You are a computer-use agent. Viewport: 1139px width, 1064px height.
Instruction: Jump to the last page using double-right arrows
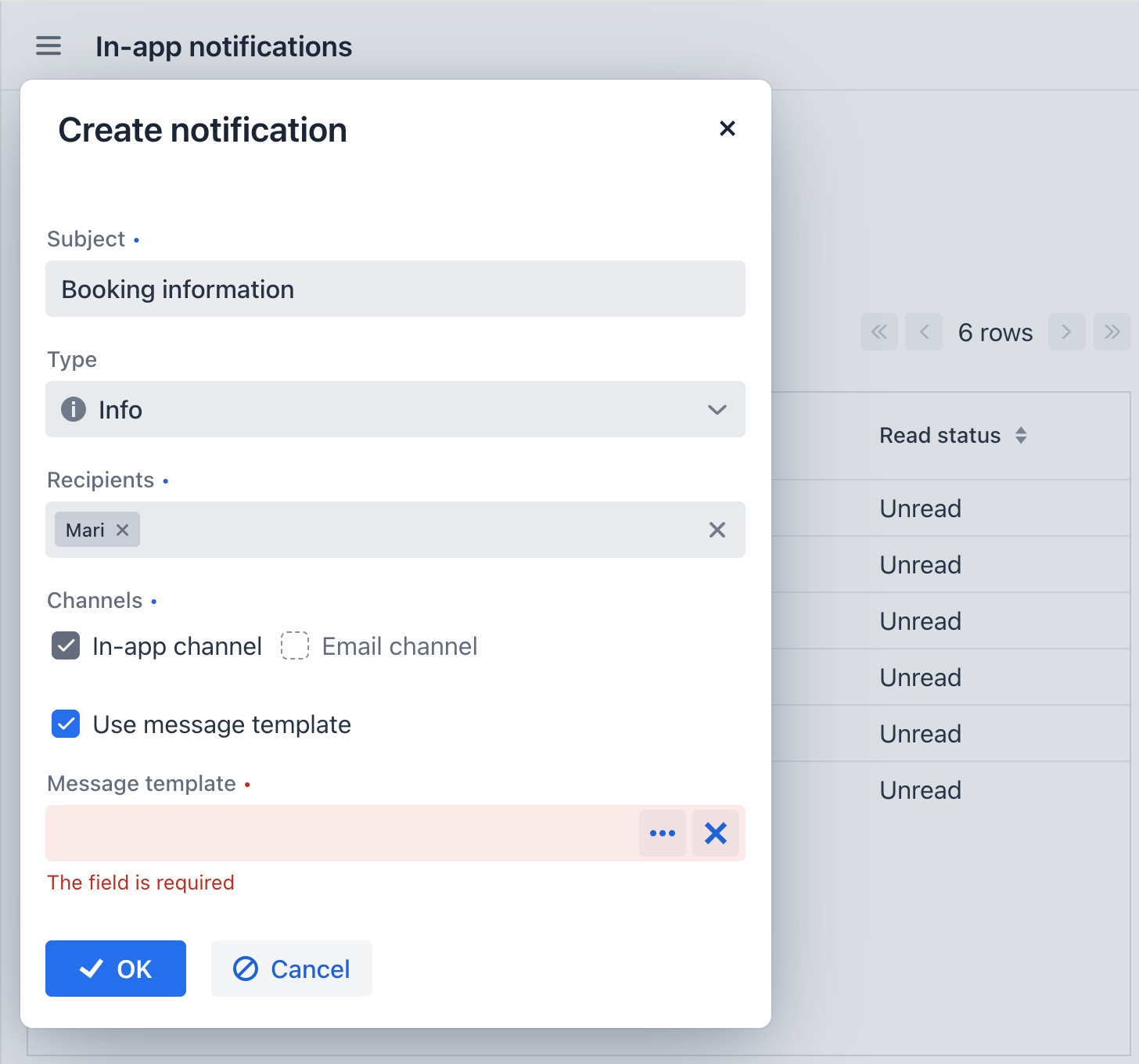1112,332
